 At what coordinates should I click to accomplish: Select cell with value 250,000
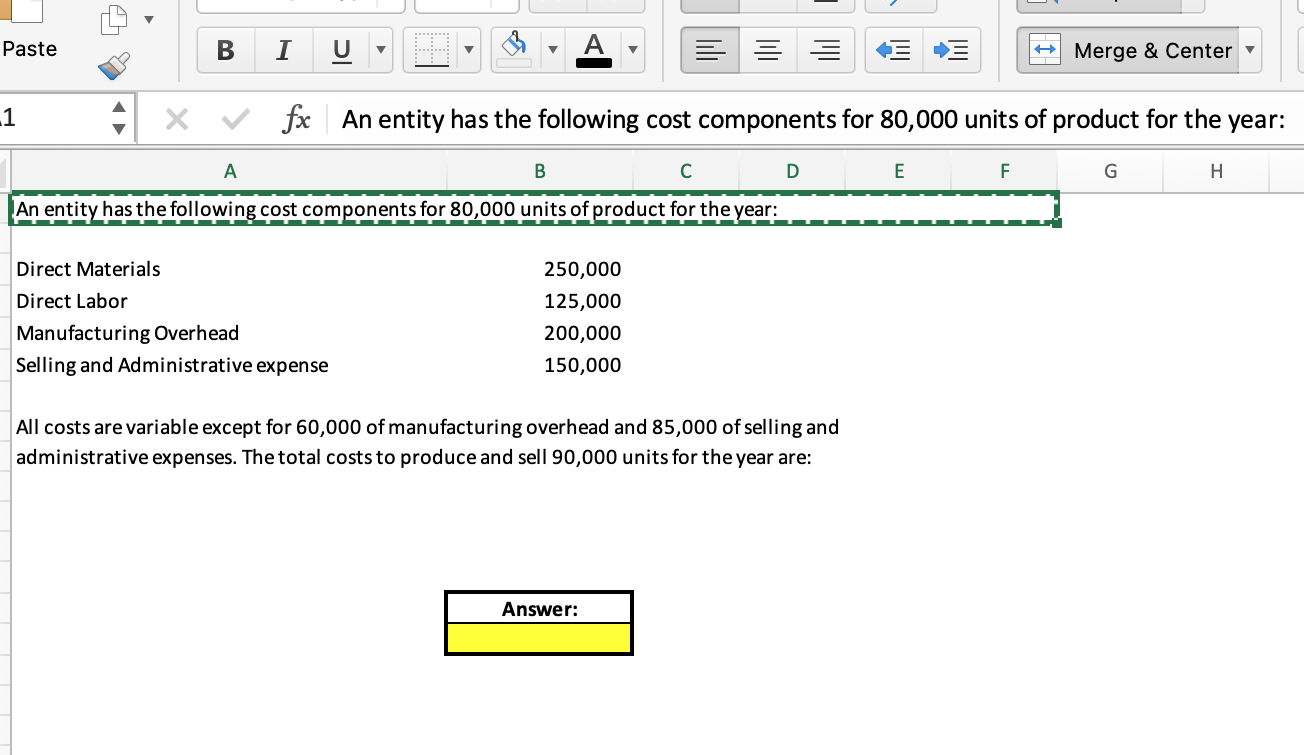(x=540, y=269)
